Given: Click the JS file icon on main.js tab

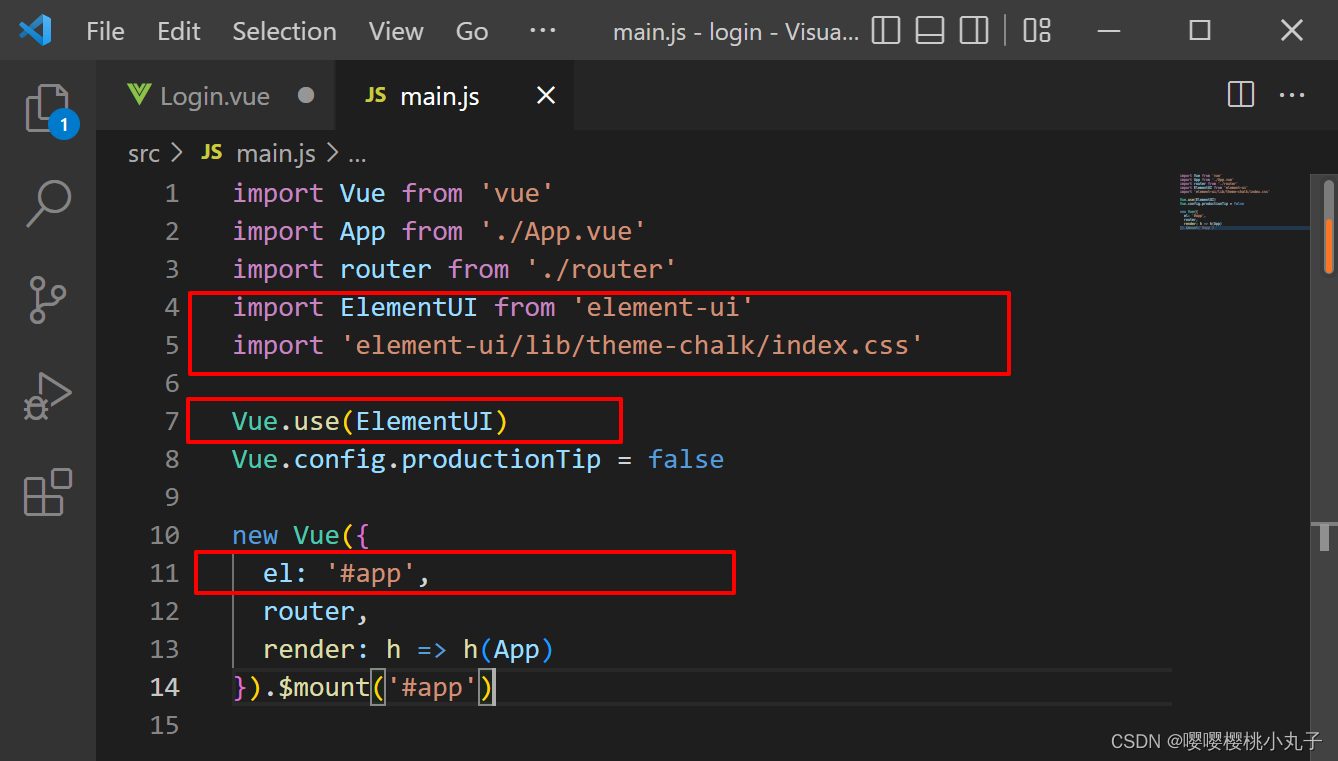Looking at the screenshot, I should click(376, 94).
